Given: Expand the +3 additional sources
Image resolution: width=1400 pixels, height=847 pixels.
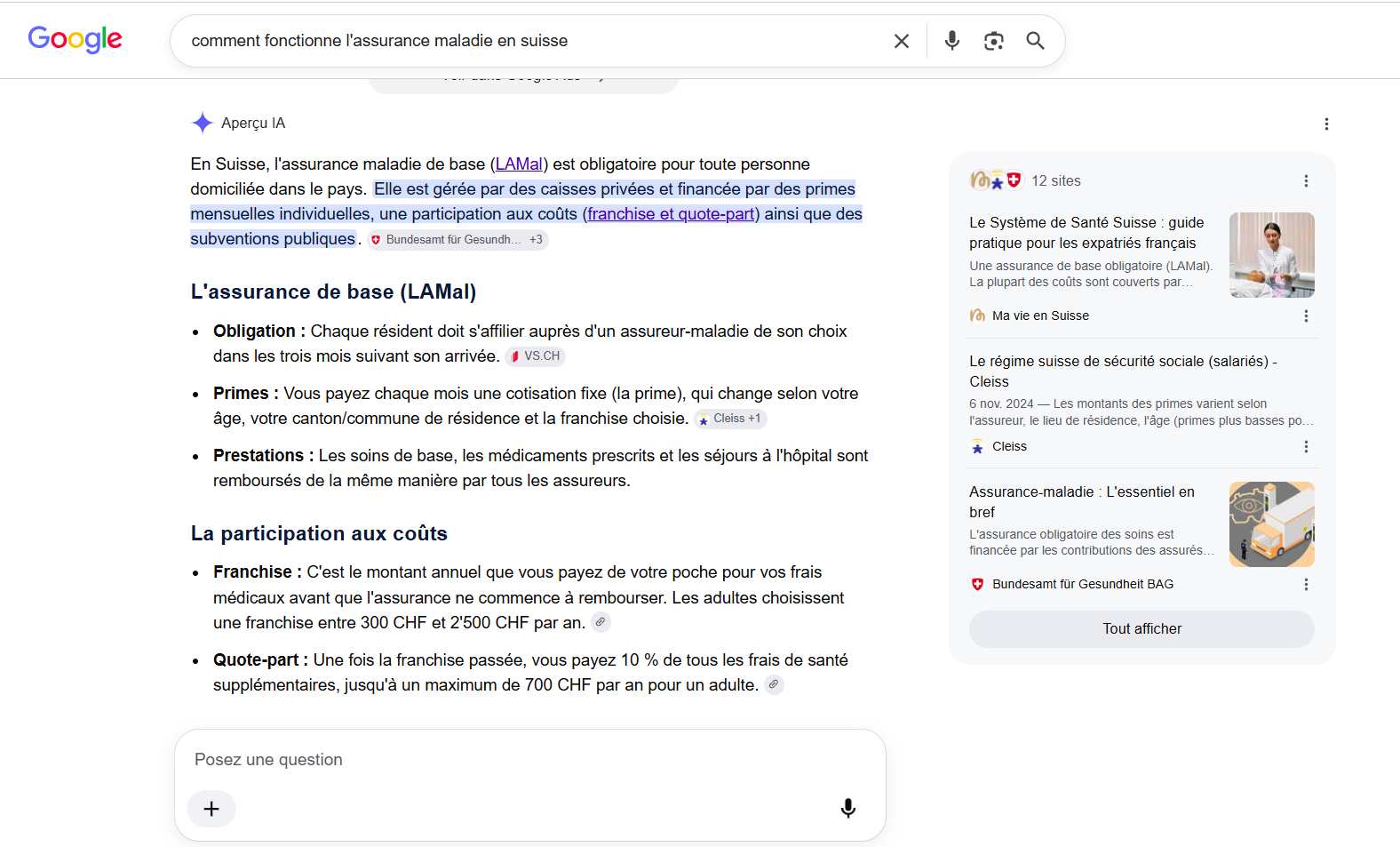Looking at the screenshot, I should pos(536,240).
